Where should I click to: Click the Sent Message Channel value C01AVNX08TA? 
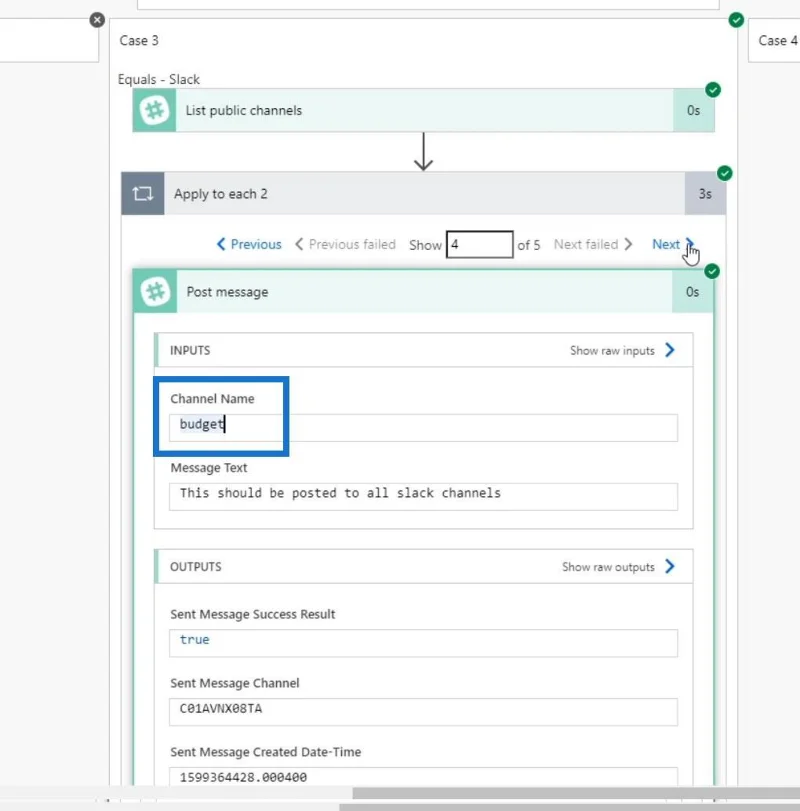[221, 709]
